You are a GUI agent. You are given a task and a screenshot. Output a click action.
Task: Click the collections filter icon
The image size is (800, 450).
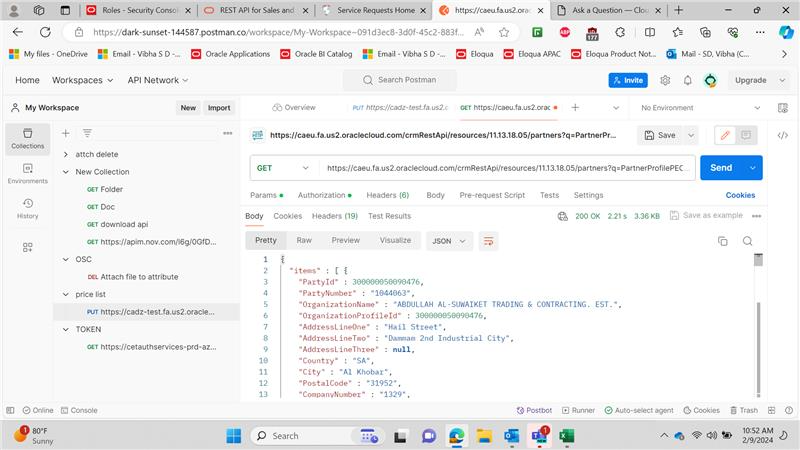[x=87, y=133]
